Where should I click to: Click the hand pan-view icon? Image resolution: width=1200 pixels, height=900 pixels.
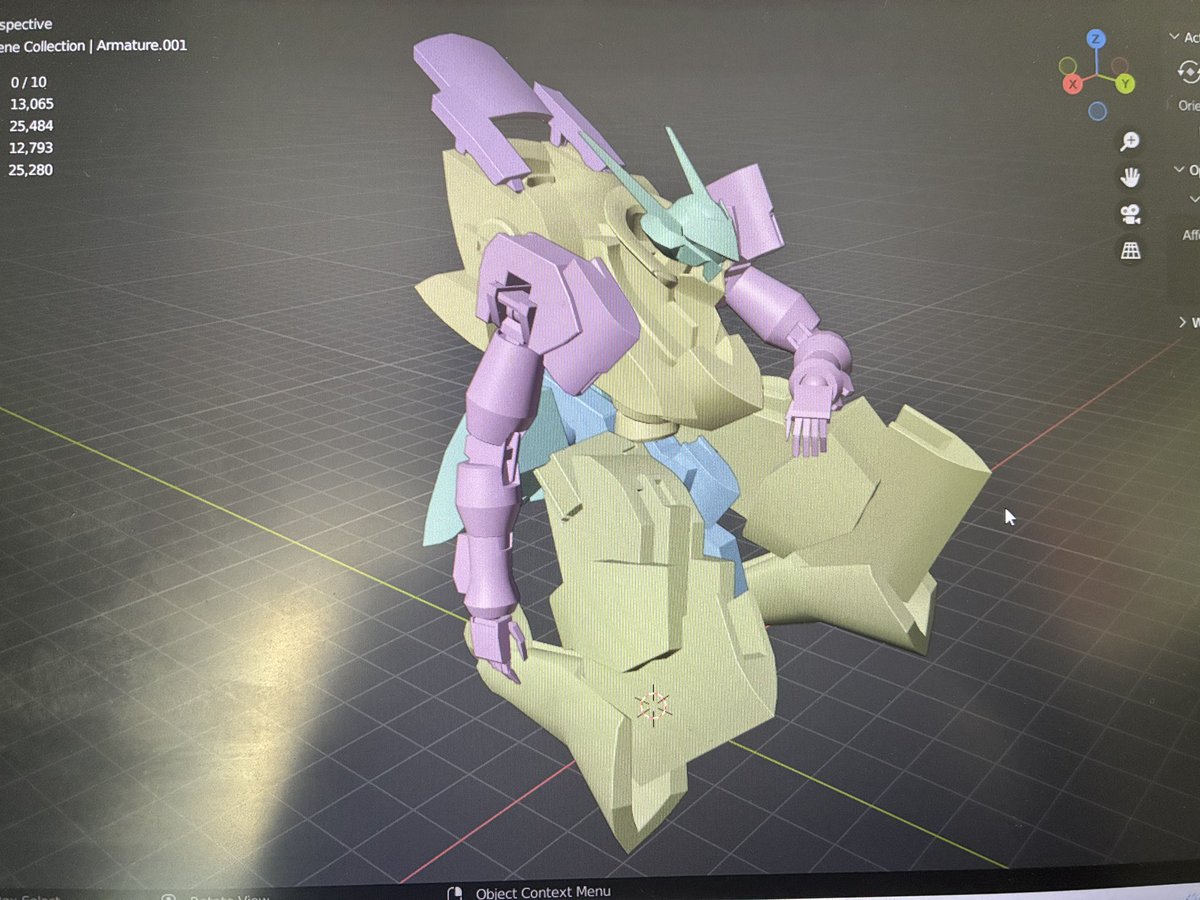pos(1130,177)
